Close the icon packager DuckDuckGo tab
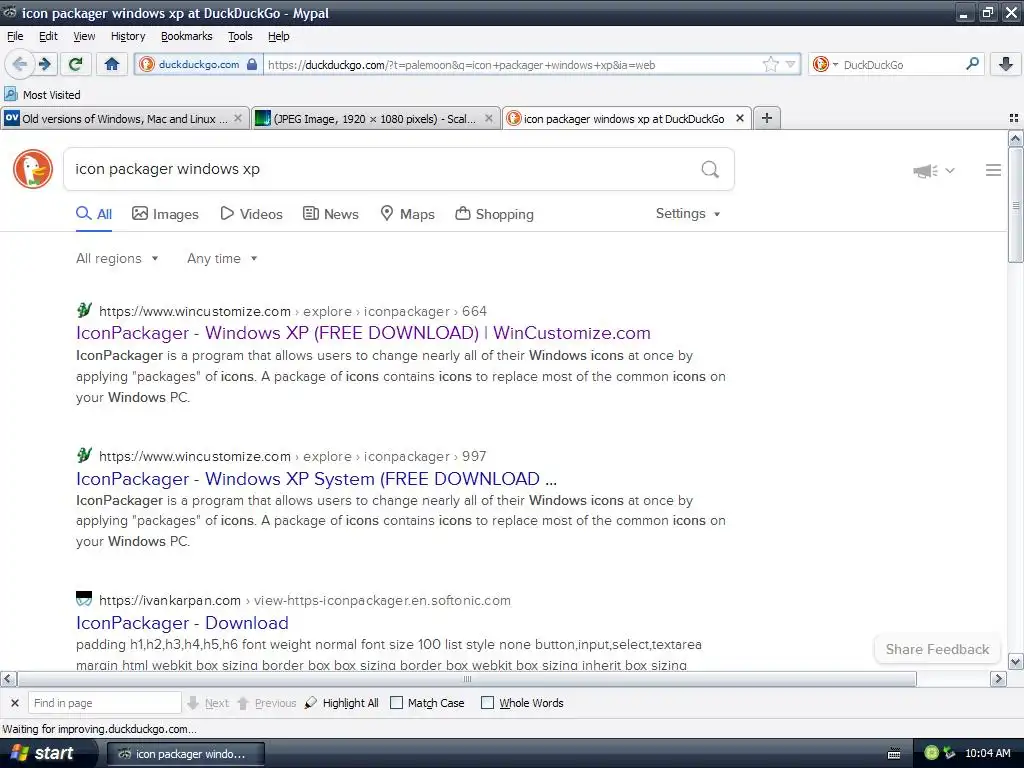This screenshot has height=768, width=1024. 740,118
